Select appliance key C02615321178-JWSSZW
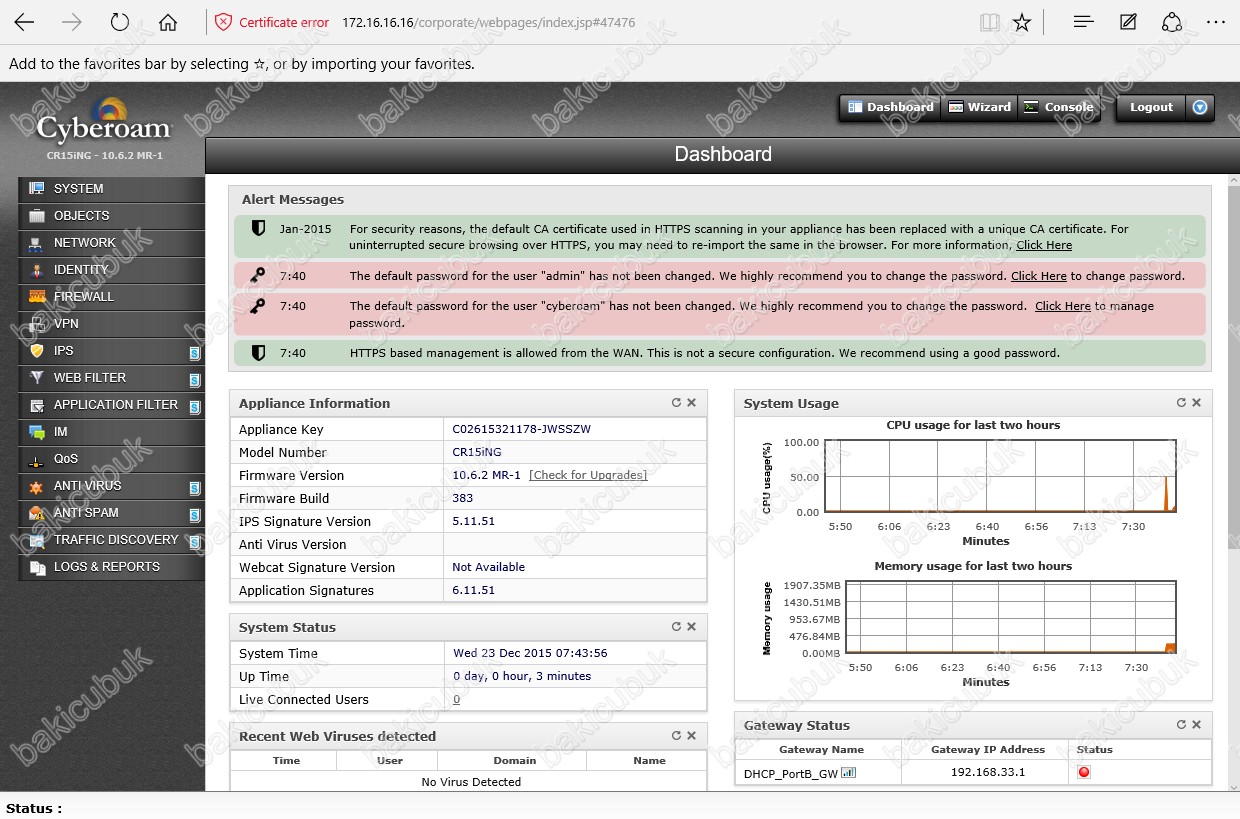The height and width of the screenshot is (819, 1240). (x=522, y=429)
